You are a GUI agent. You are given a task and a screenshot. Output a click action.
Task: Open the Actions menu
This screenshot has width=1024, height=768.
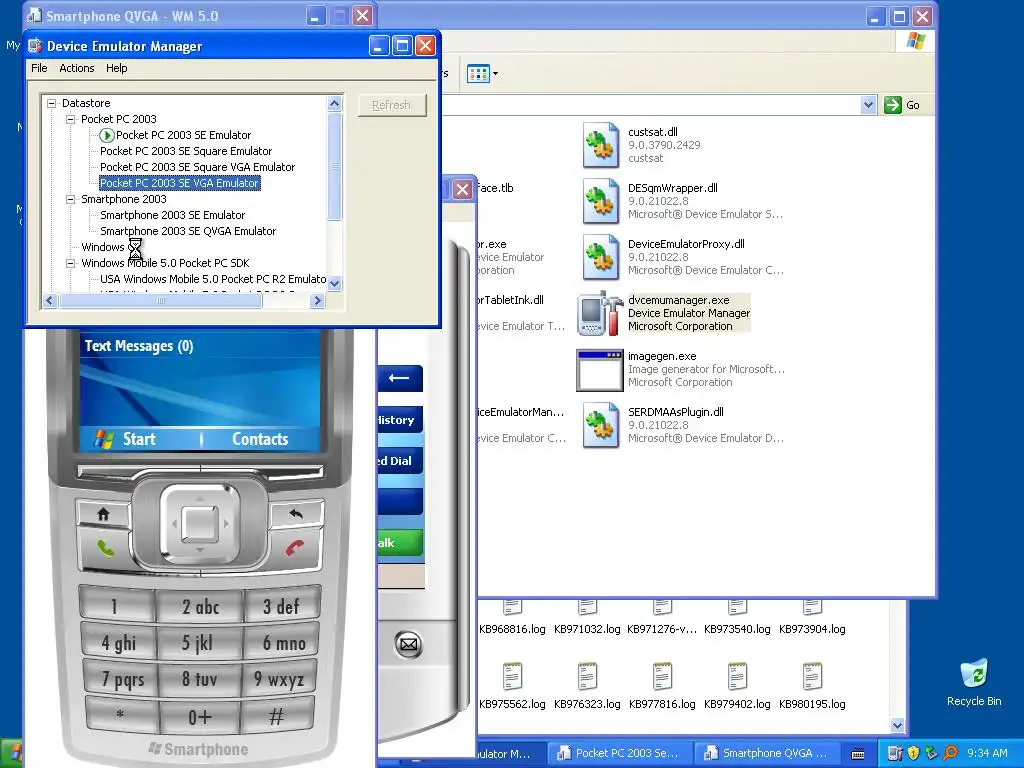tap(76, 68)
